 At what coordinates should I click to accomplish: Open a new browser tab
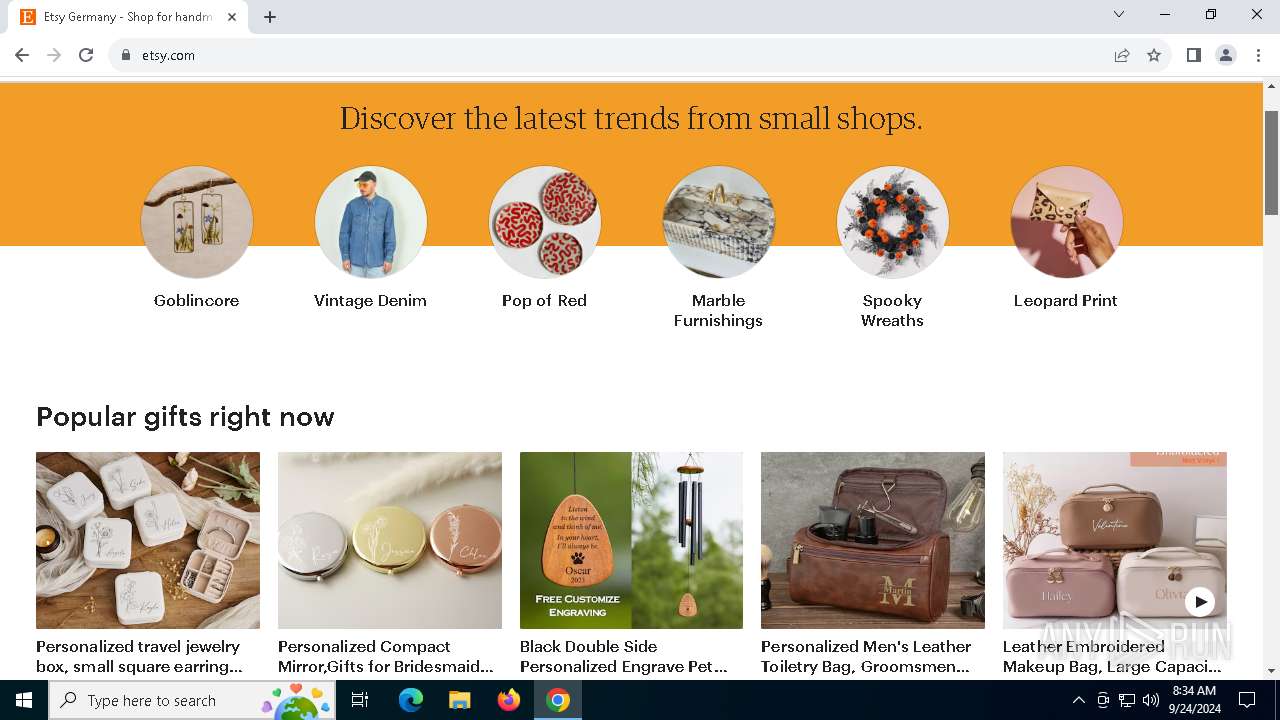click(x=270, y=17)
